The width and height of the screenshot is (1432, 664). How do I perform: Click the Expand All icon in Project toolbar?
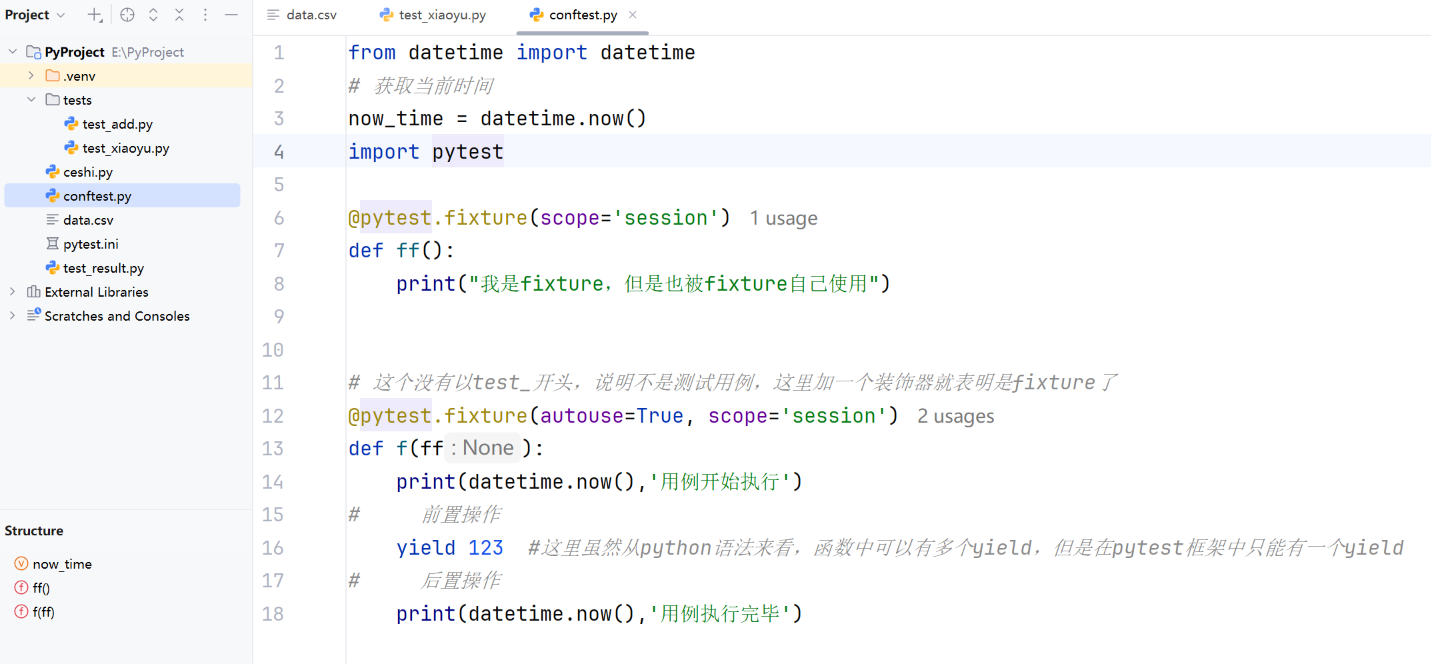click(x=153, y=15)
